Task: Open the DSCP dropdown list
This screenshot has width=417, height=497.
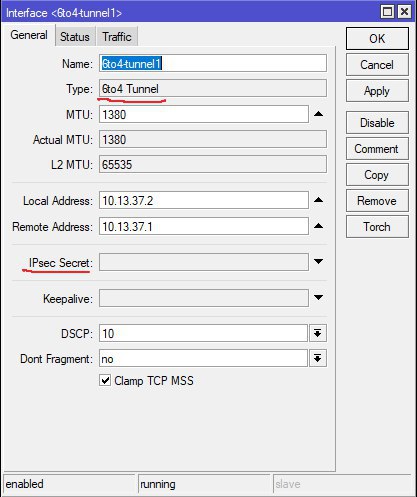Action: 318,333
